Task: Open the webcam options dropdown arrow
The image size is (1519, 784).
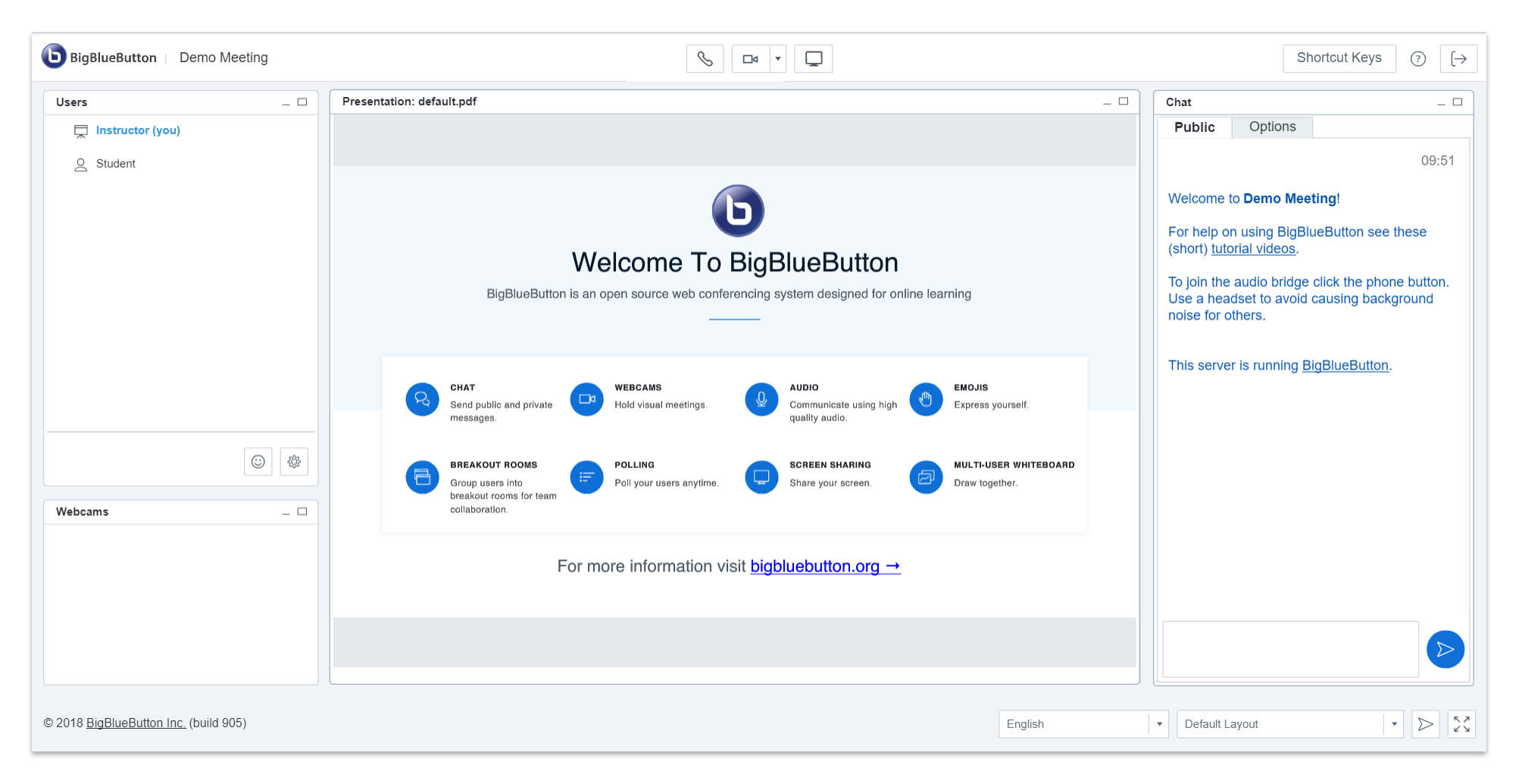Action: tap(777, 58)
